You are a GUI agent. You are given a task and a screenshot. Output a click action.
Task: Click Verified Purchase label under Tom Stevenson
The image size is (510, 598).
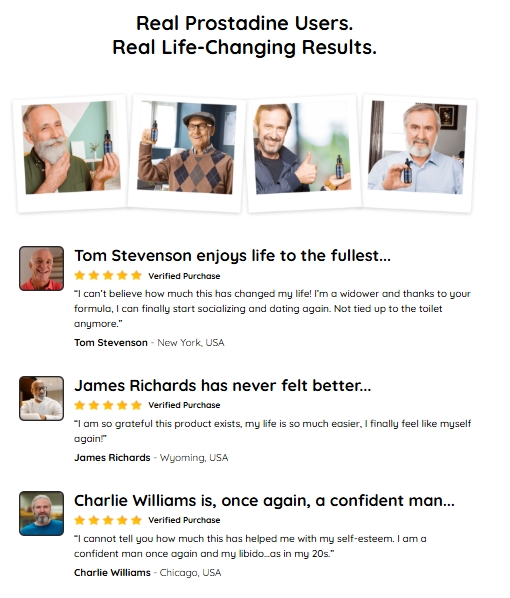coord(184,276)
